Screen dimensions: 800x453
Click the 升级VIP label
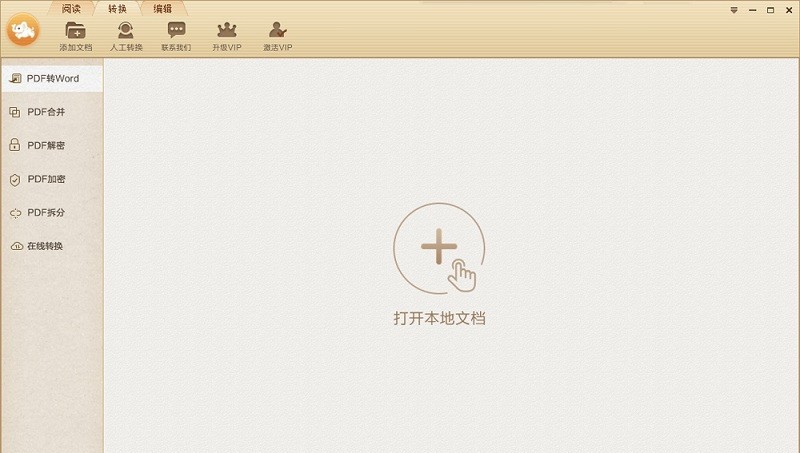[x=227, y=47]
